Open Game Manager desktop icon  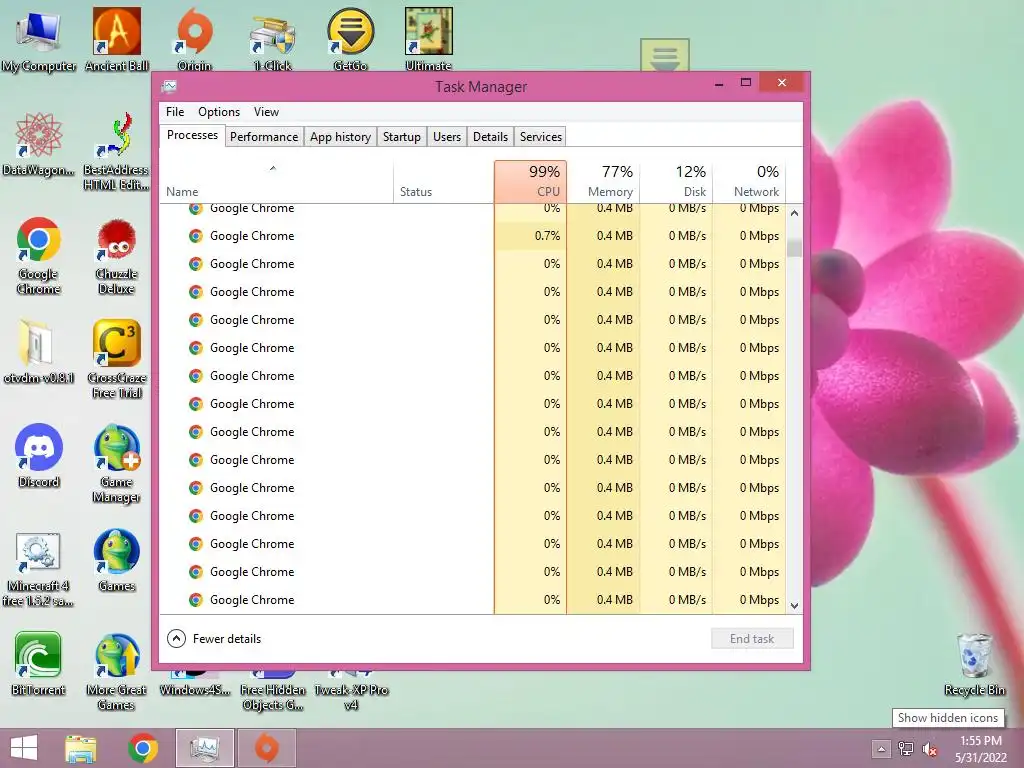[x=117, y=464]
